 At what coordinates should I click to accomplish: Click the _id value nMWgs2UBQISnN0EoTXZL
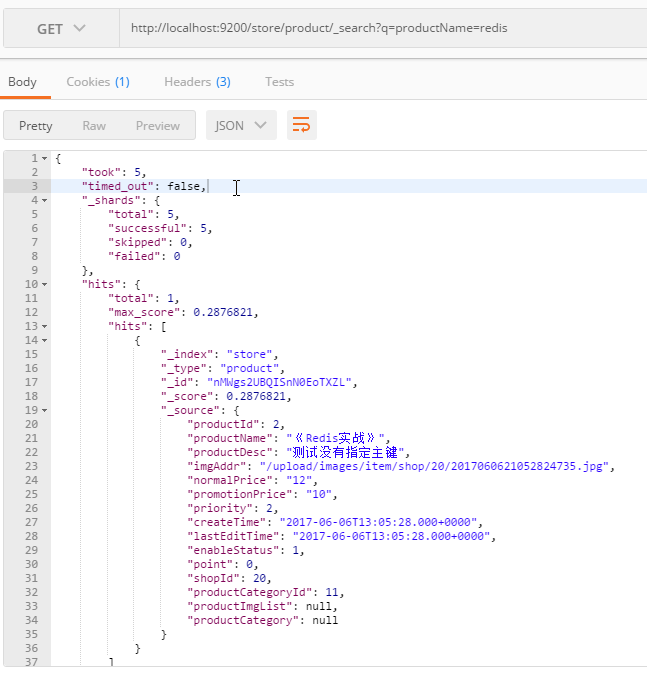point(279,382)
